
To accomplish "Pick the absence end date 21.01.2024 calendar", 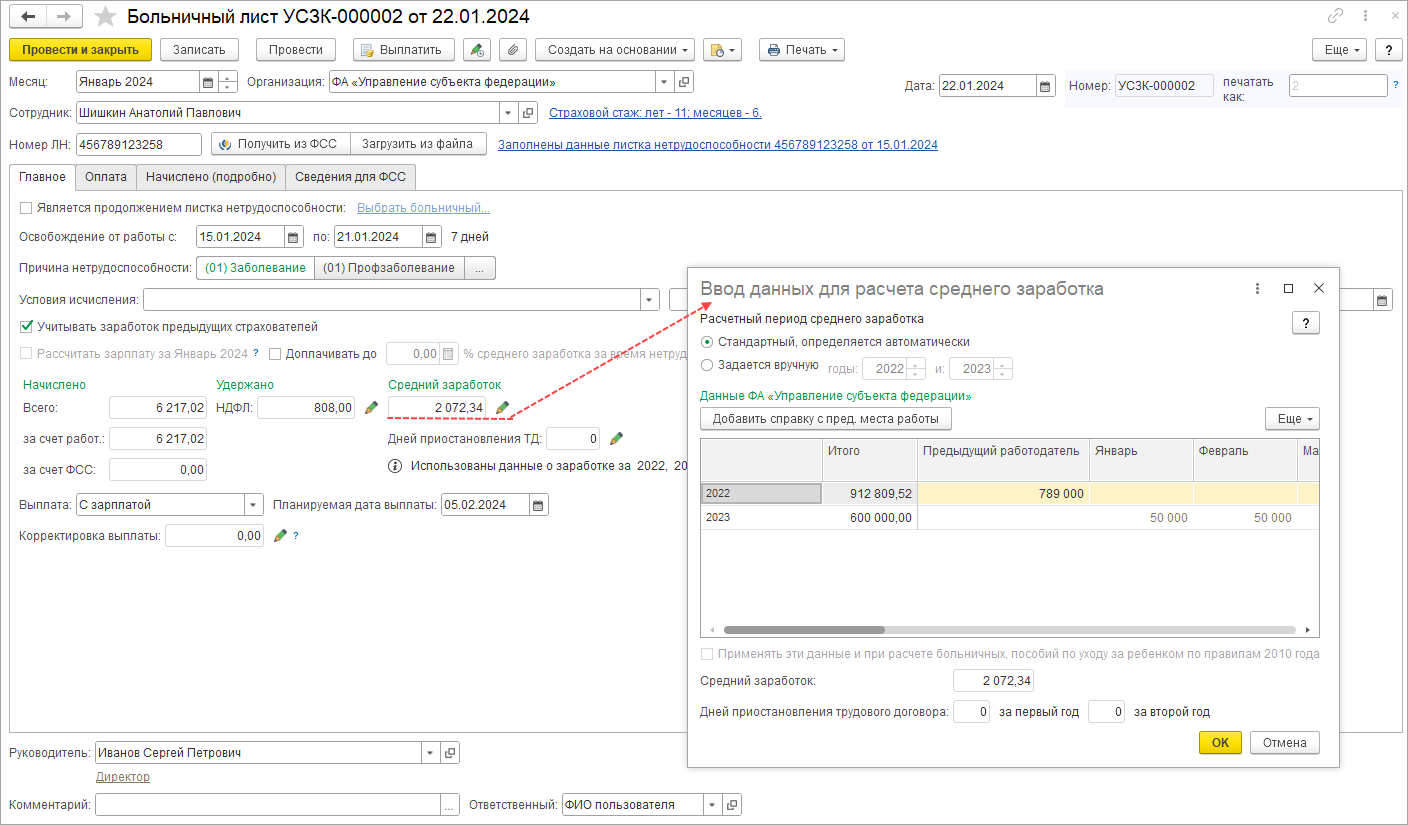I will (431, 237).
